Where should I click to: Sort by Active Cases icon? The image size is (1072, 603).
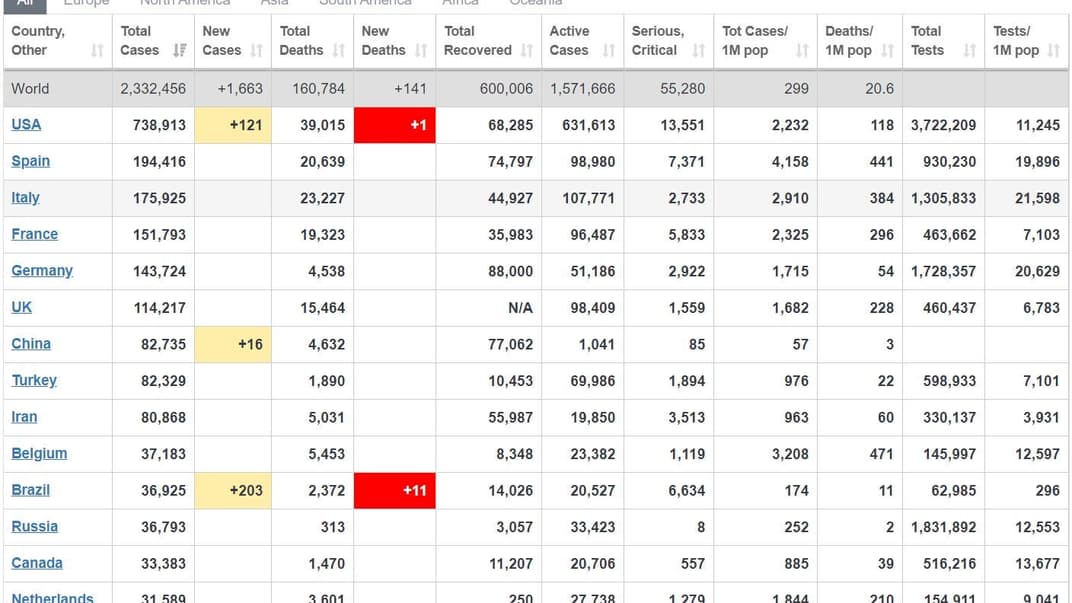[609, 51]
